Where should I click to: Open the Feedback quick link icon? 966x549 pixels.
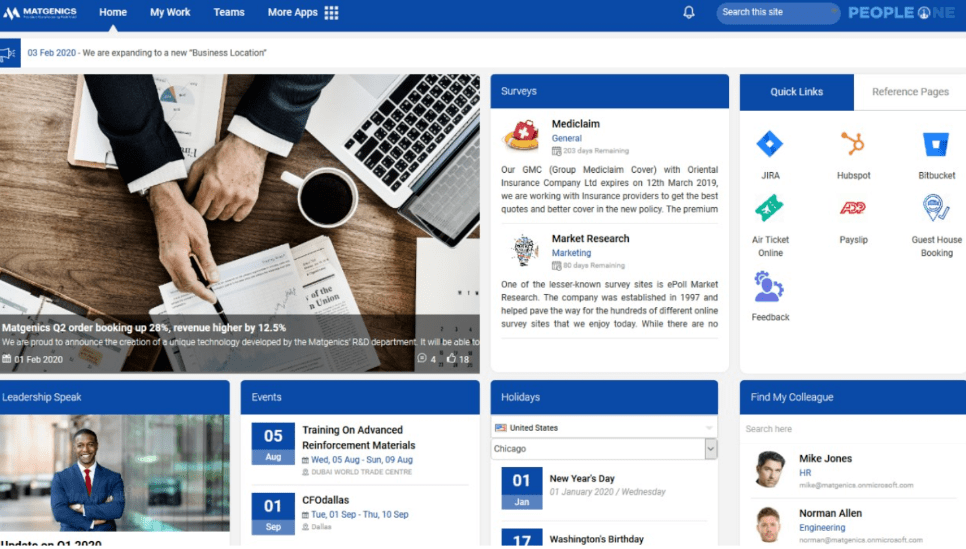tap(769, 287)
